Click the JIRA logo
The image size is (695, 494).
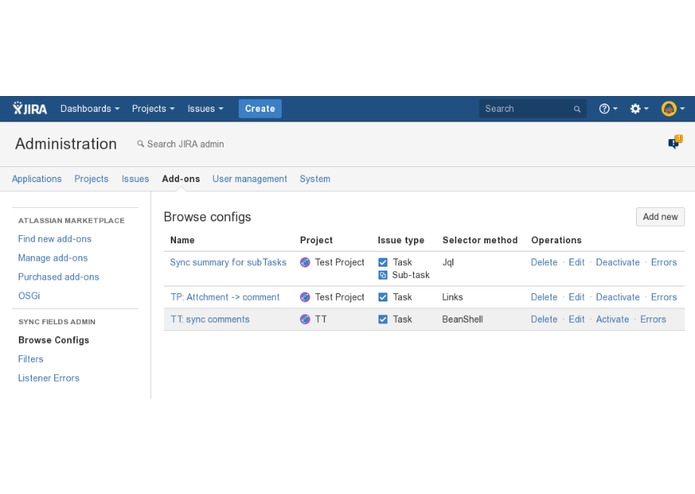(x=30, y=109)
